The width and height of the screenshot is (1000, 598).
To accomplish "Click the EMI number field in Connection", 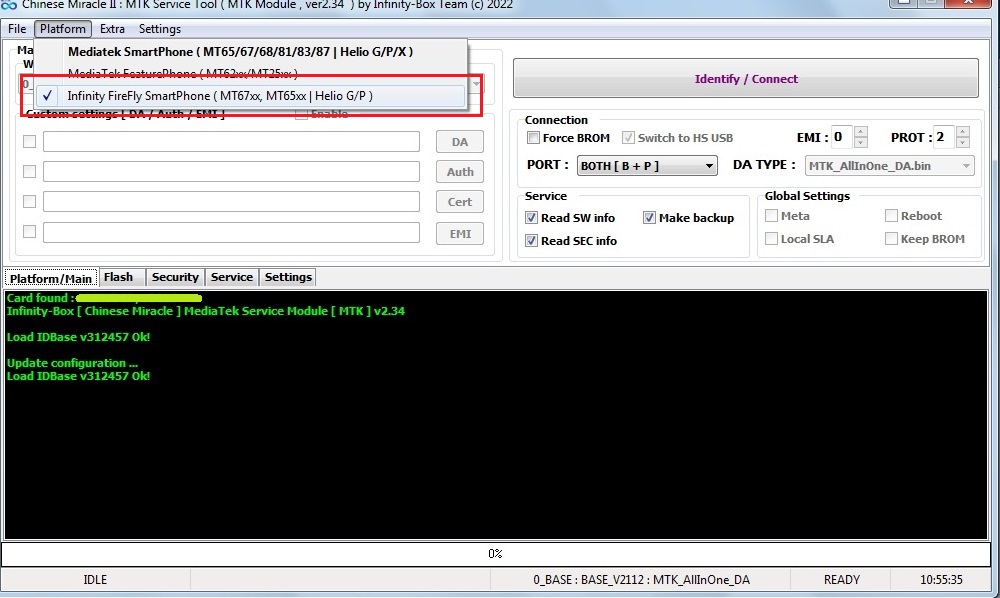I will click(x=842, y=137).
